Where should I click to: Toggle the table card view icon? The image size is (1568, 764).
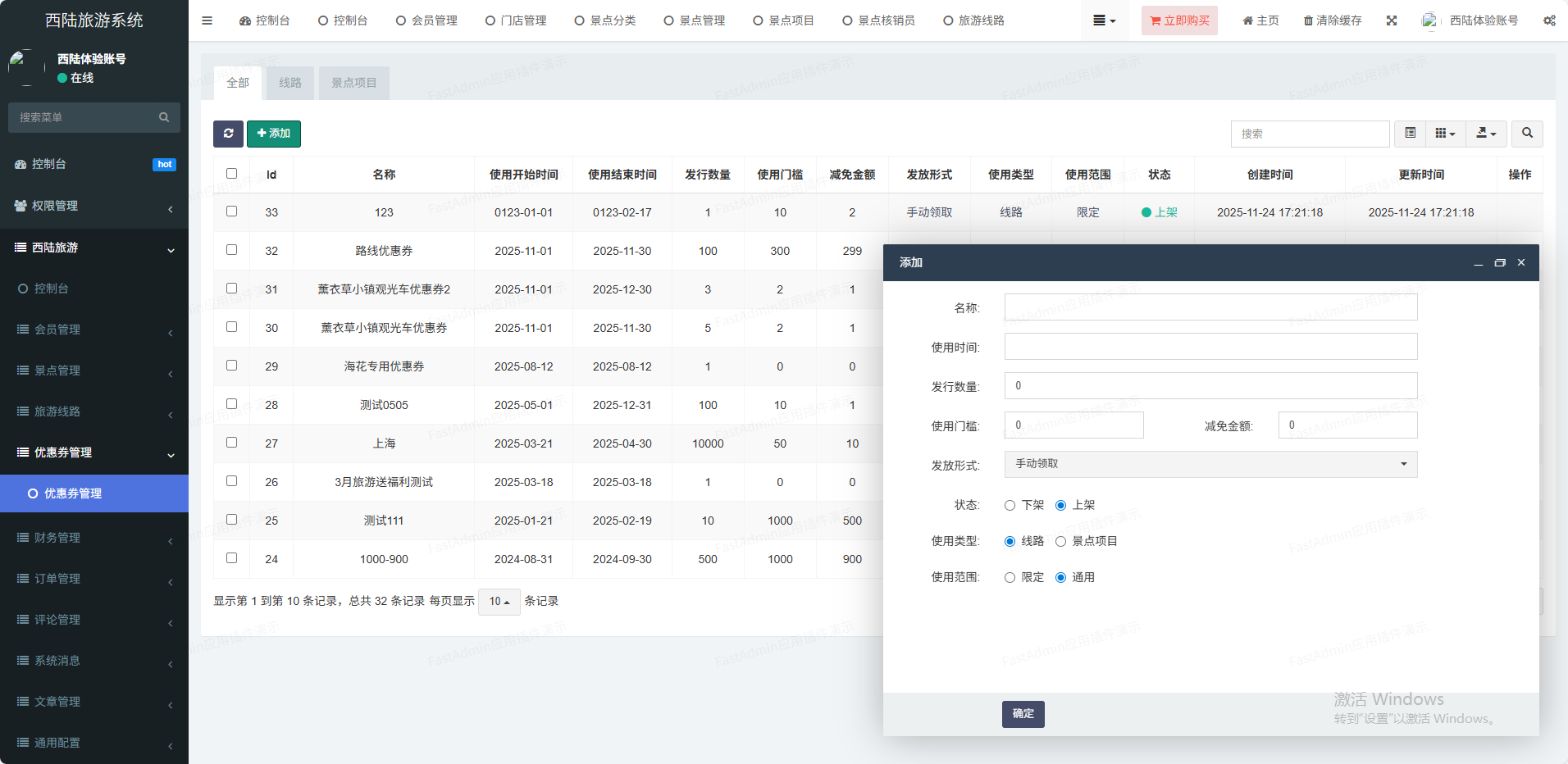1410,134
